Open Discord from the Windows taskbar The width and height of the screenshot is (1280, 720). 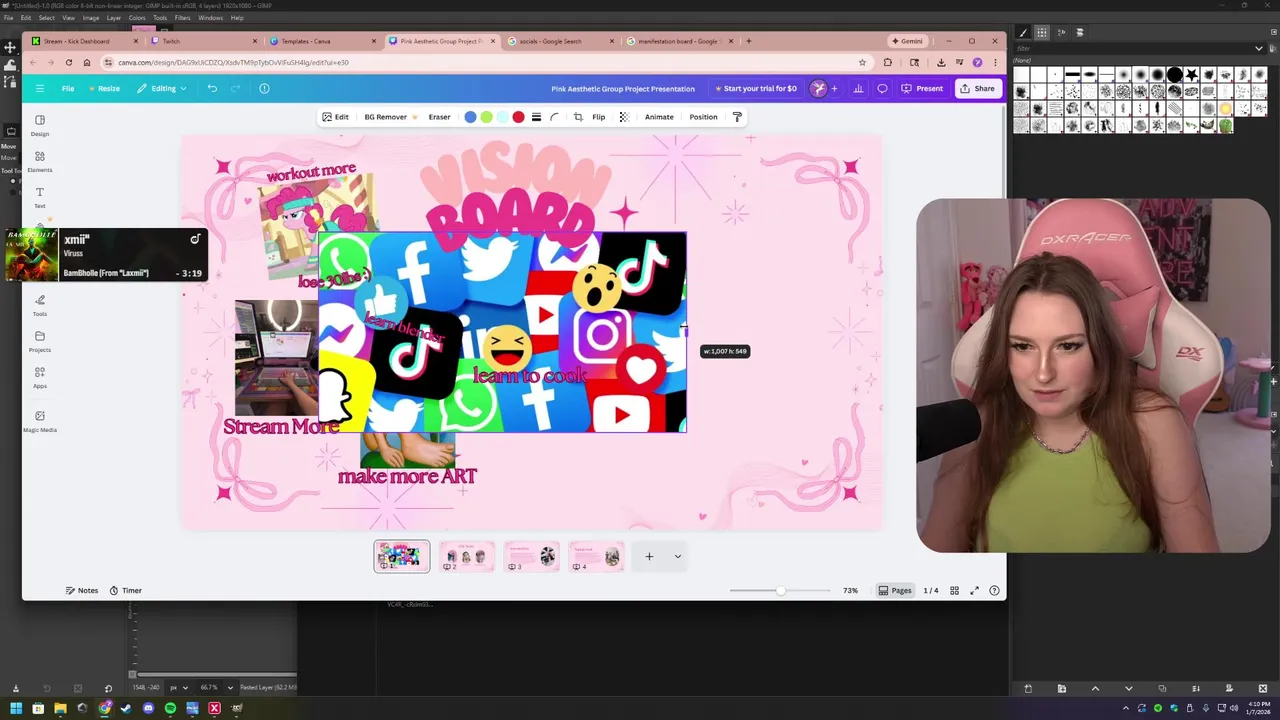(148, 708)
